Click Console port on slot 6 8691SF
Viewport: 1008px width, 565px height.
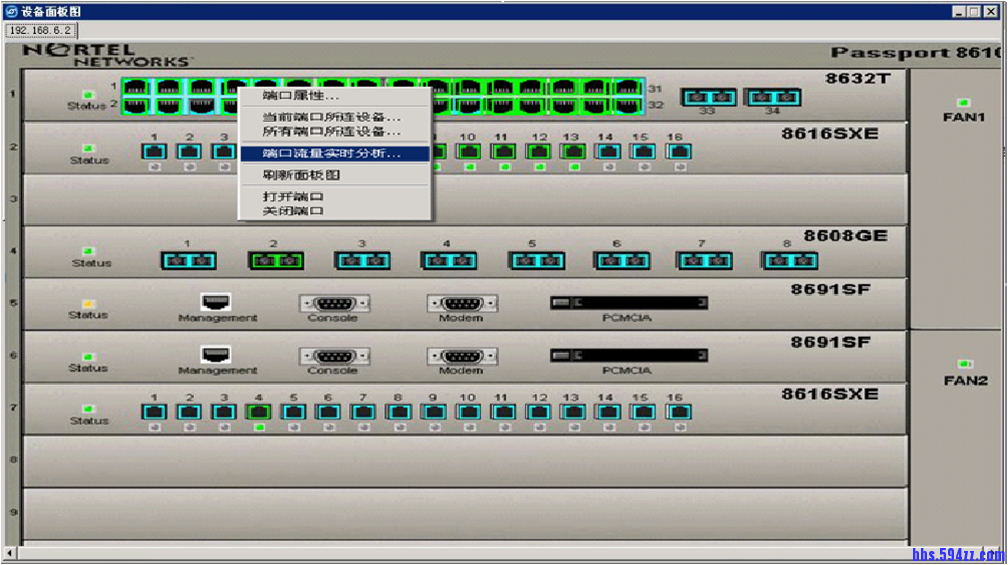[334, 356]
